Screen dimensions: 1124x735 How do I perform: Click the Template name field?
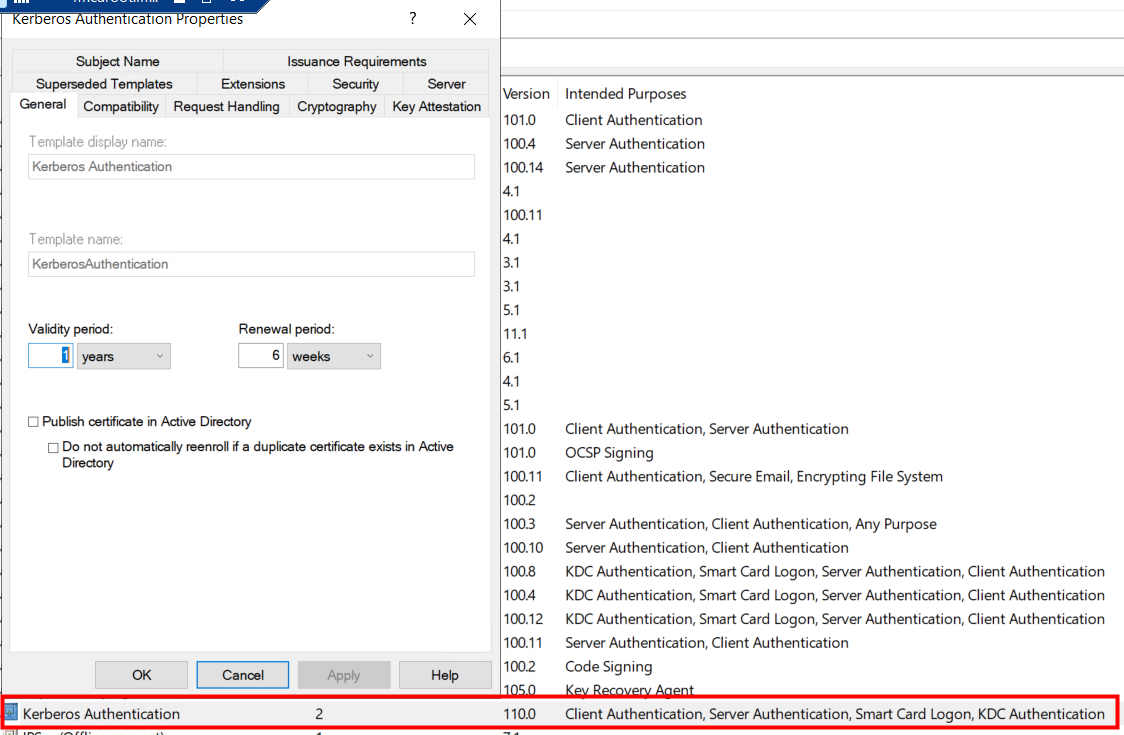(251, 264)
